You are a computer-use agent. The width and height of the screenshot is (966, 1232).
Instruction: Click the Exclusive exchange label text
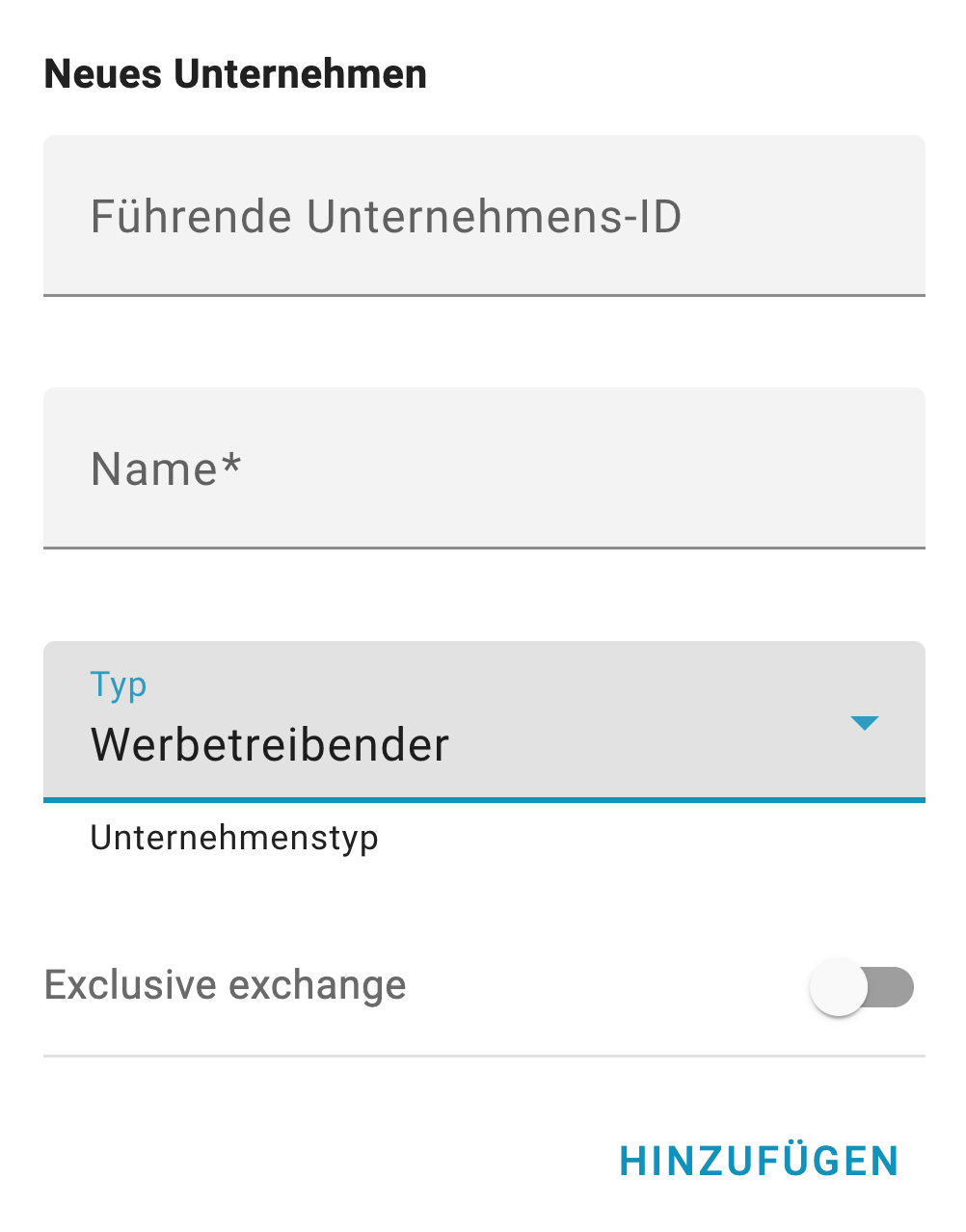[225, 985]
